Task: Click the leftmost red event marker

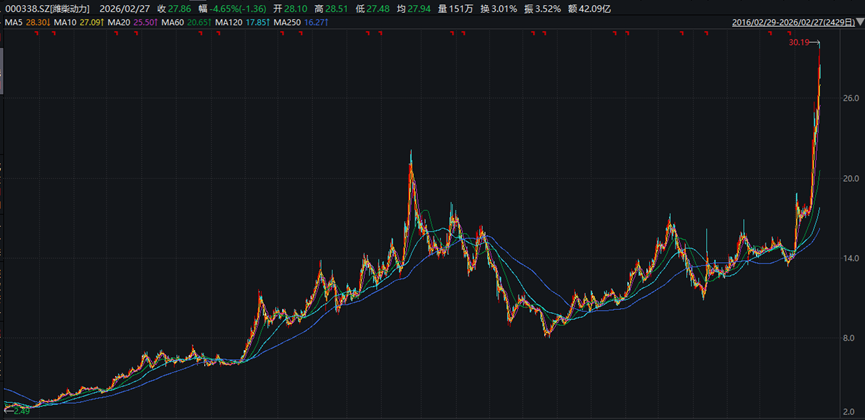Action: 35,34
